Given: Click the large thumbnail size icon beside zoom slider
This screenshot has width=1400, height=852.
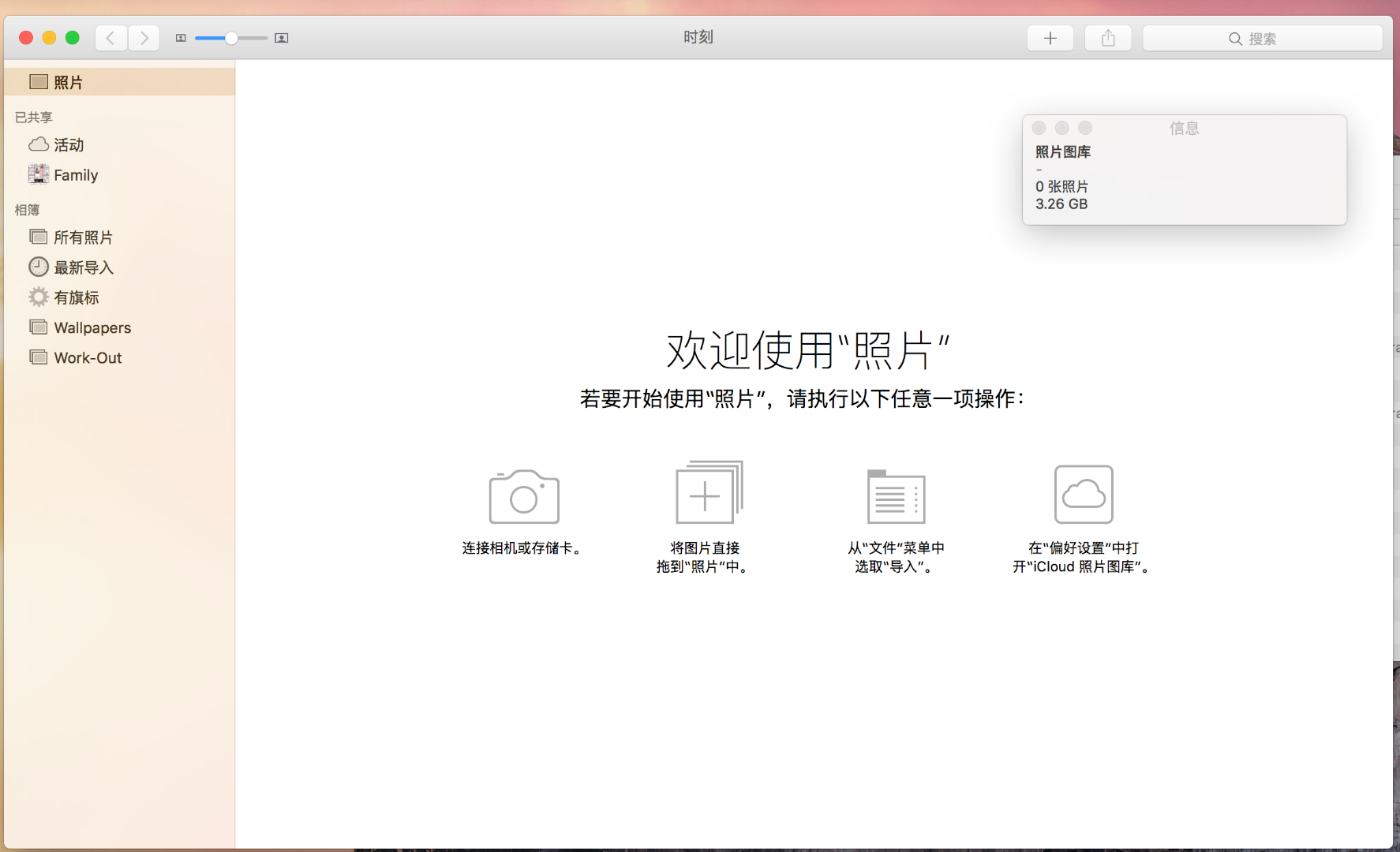Looking at the screenshot, I should pyautogui.click(x=282, y=37).
